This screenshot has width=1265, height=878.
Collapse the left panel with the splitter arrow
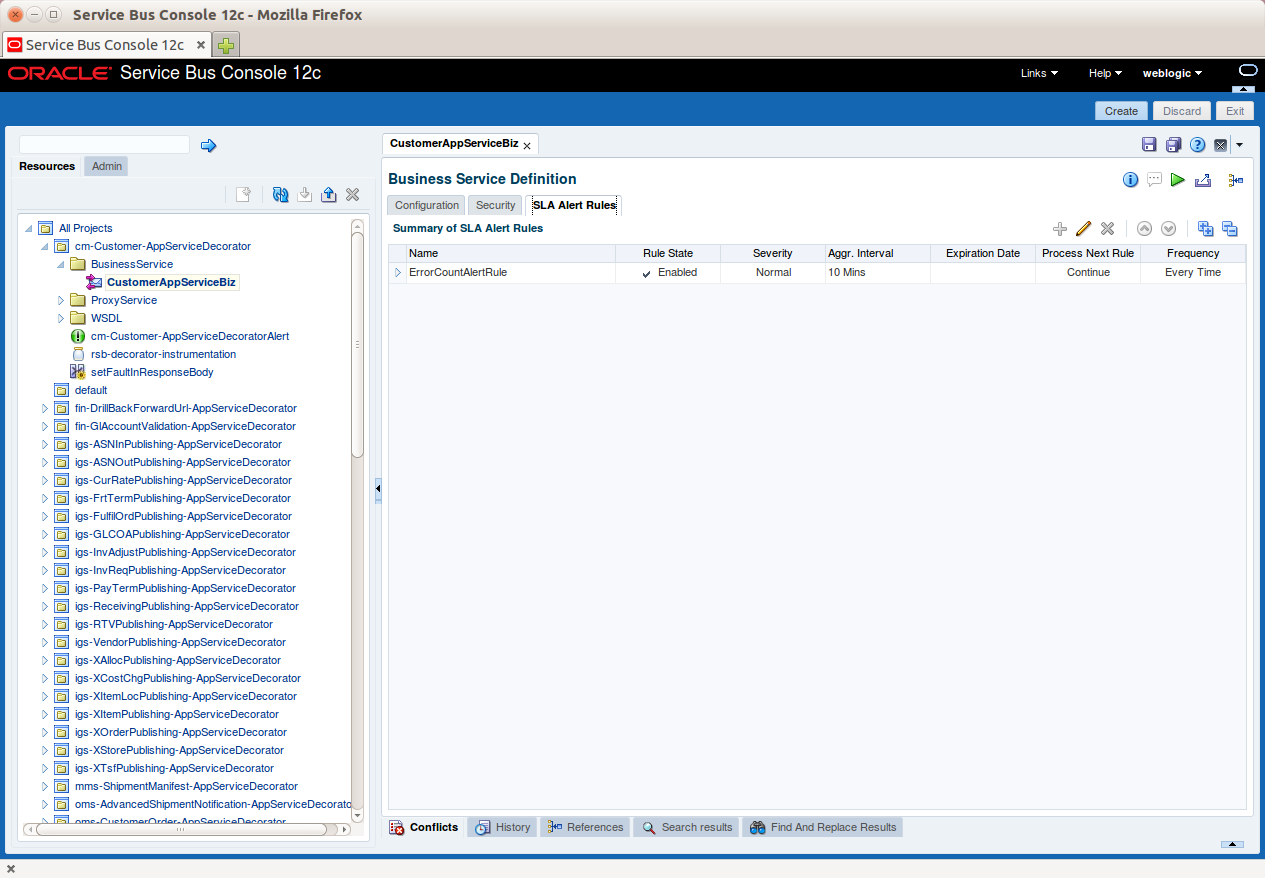coord(378,489)
